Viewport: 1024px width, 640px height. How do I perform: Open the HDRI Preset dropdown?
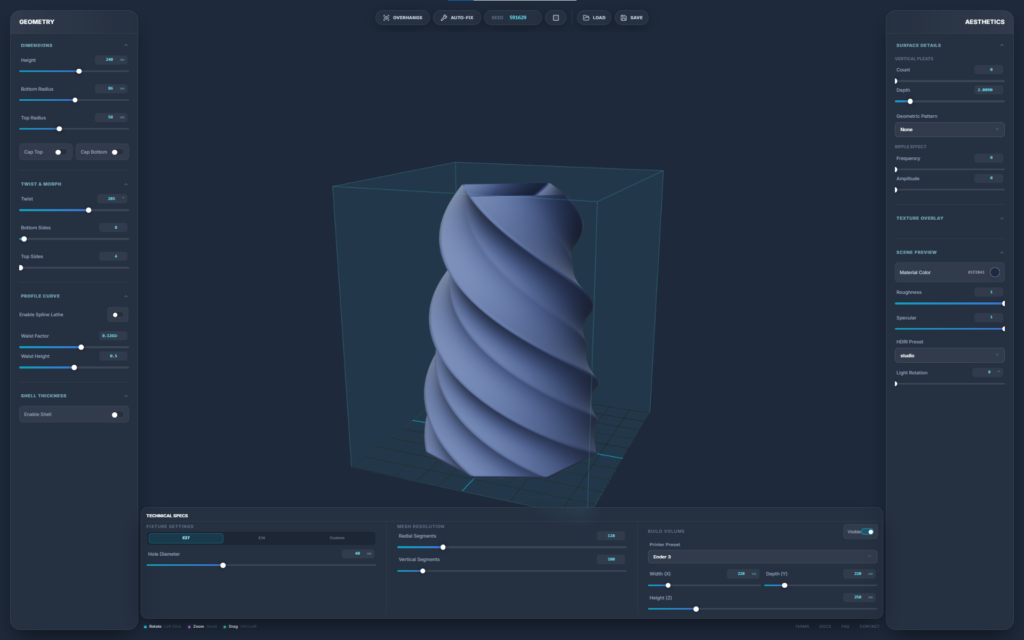coord(949,355)
